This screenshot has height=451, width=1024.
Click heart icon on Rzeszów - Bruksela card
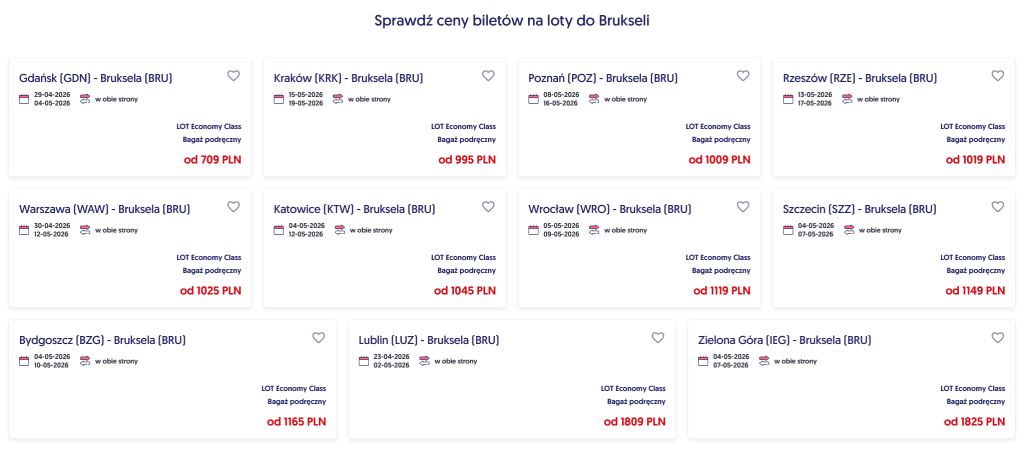[997, 76]
